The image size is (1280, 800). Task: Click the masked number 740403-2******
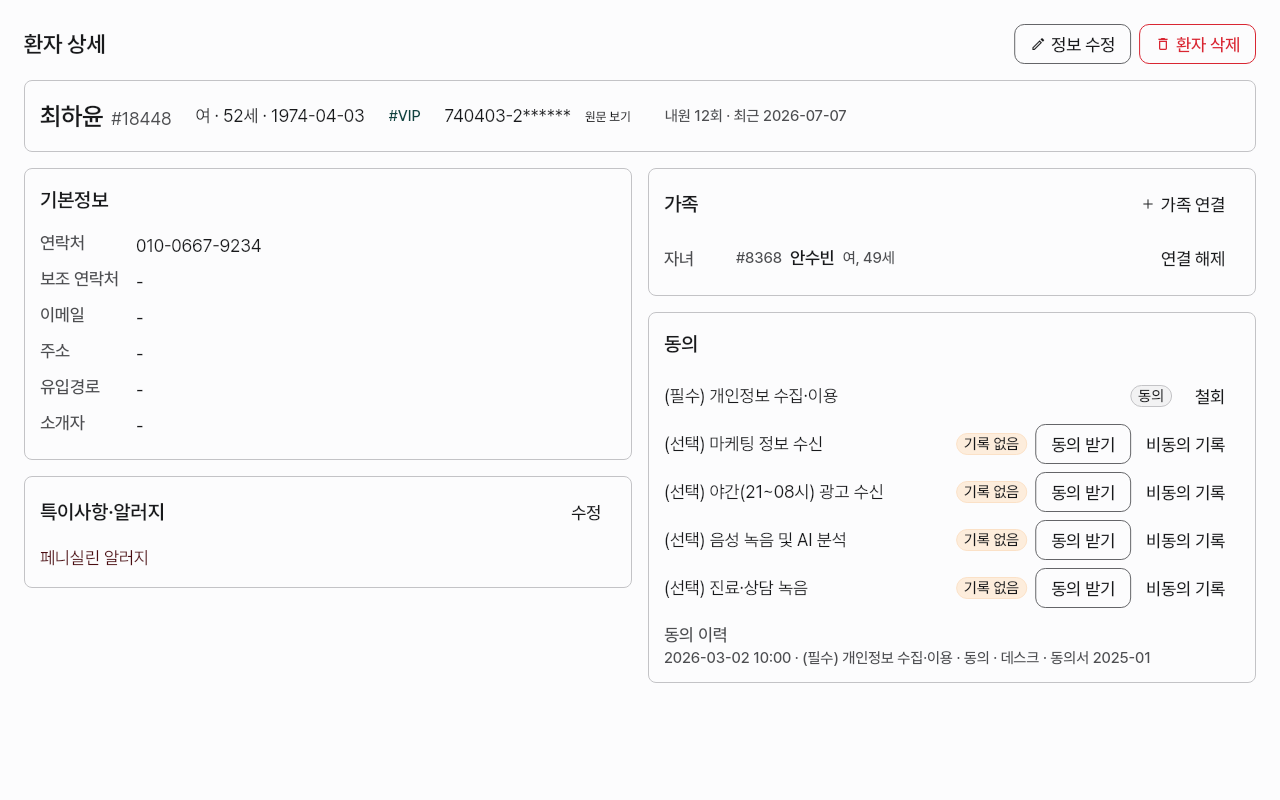point(508,116)
